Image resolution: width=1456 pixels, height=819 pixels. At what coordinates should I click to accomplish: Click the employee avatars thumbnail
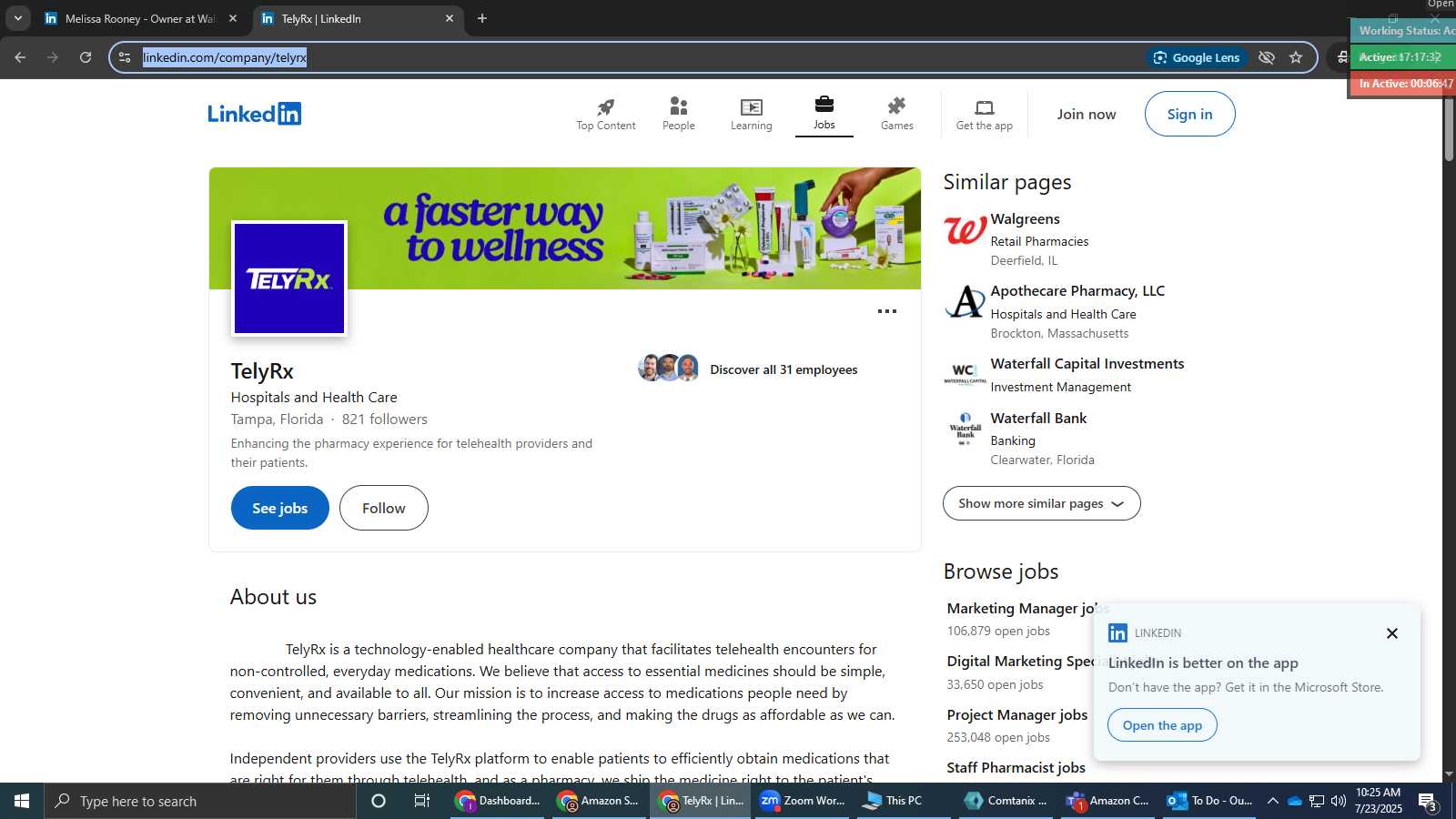click(x=669, y=368)
